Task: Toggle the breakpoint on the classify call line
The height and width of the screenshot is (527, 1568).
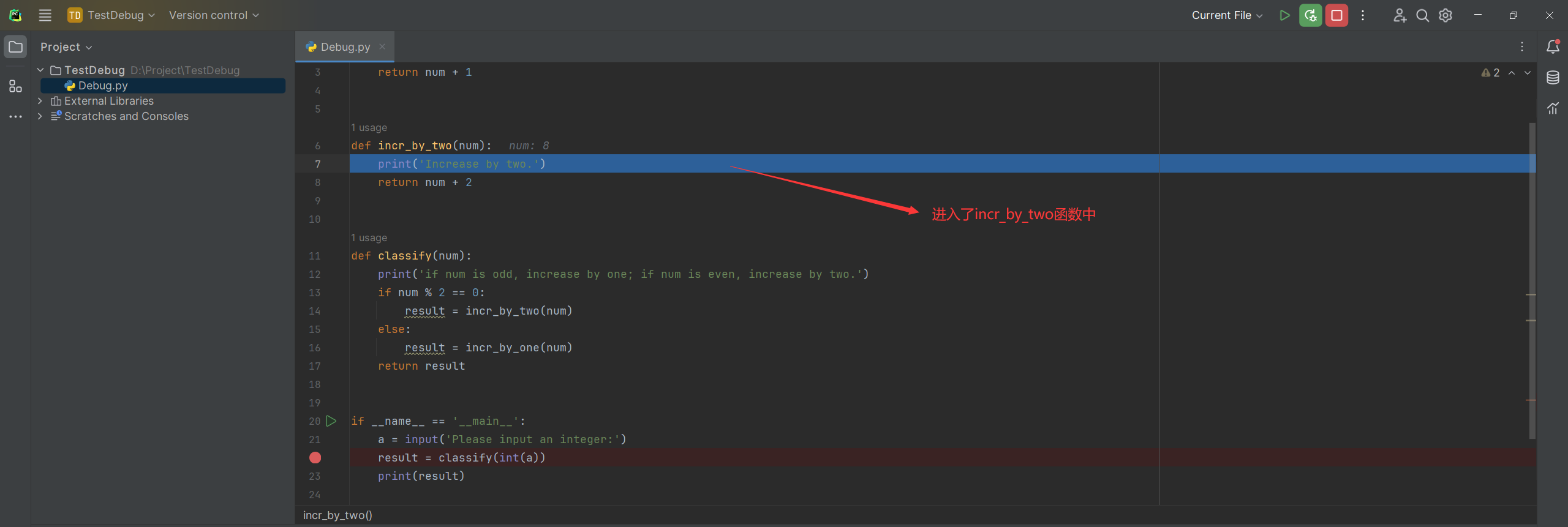Action: click(x=315, y=458)
